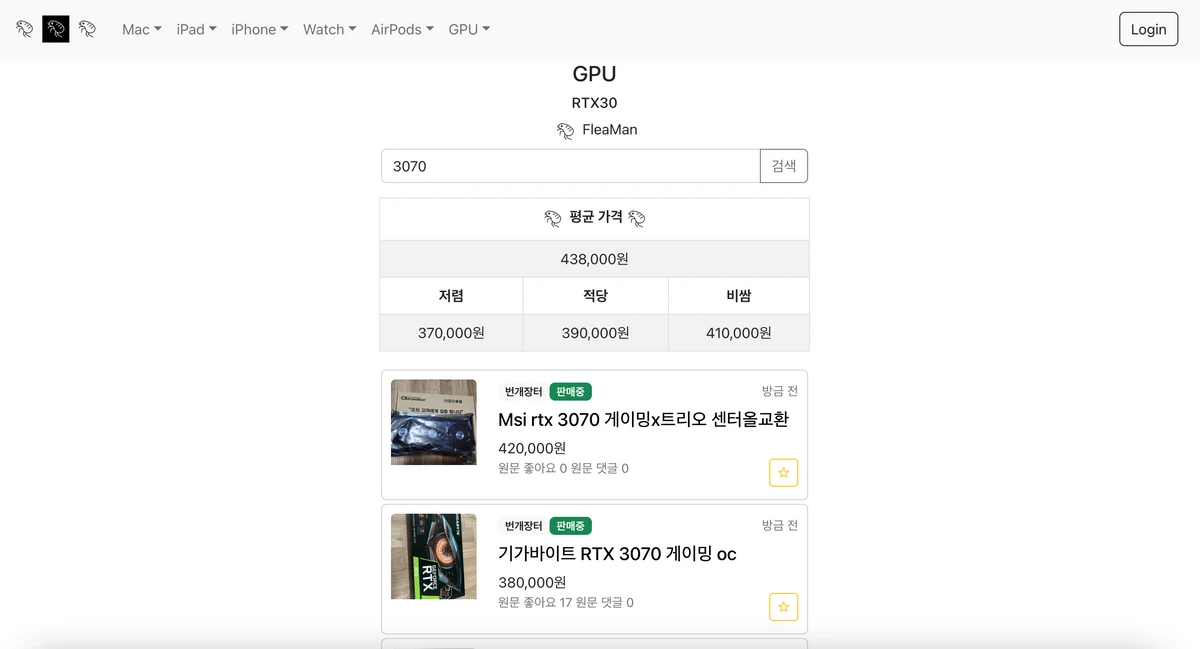Click the 380,000원 listing price

532,582
